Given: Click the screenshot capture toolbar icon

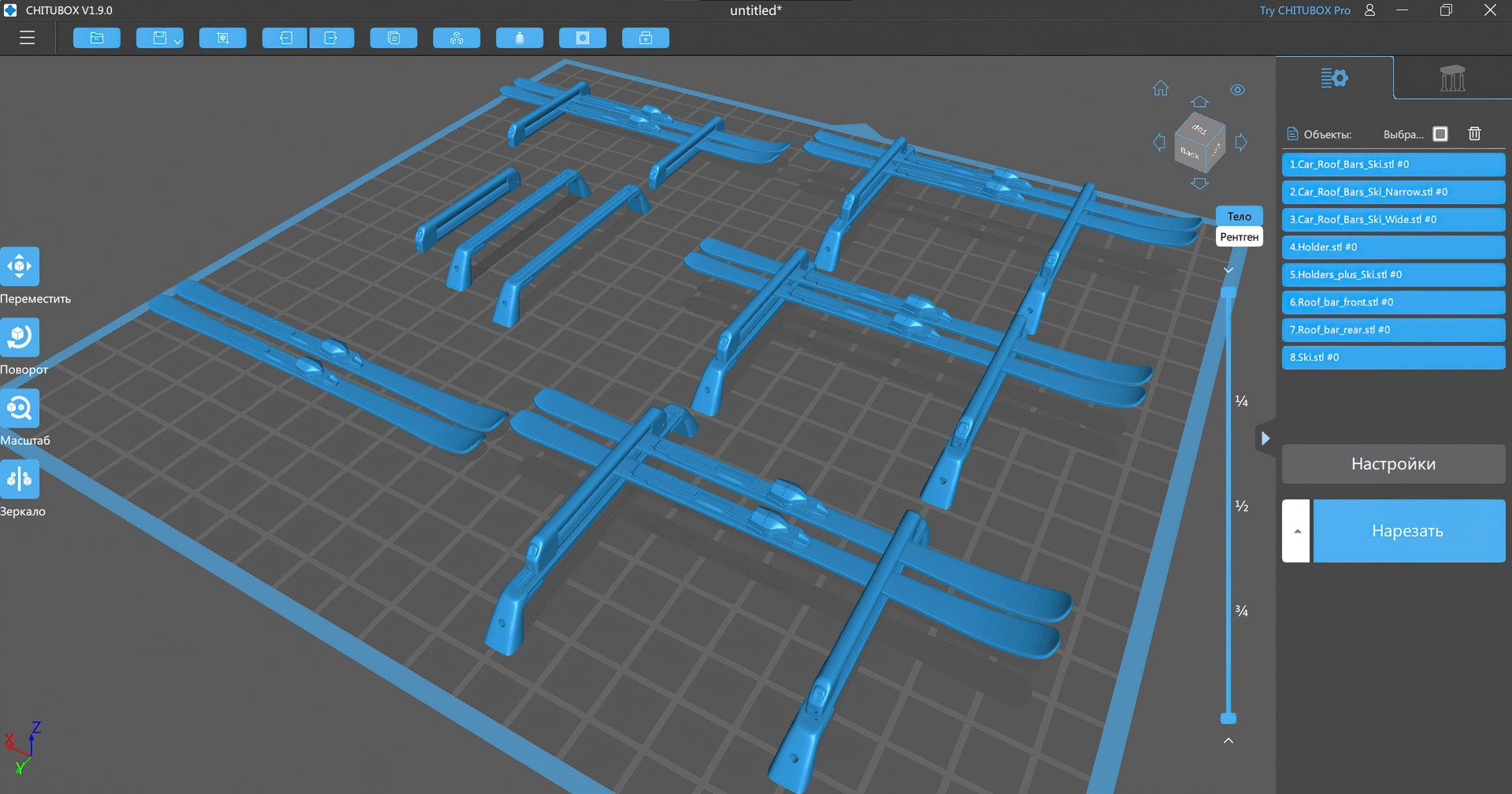Looking at the screenshot, I should coord(223,38).
